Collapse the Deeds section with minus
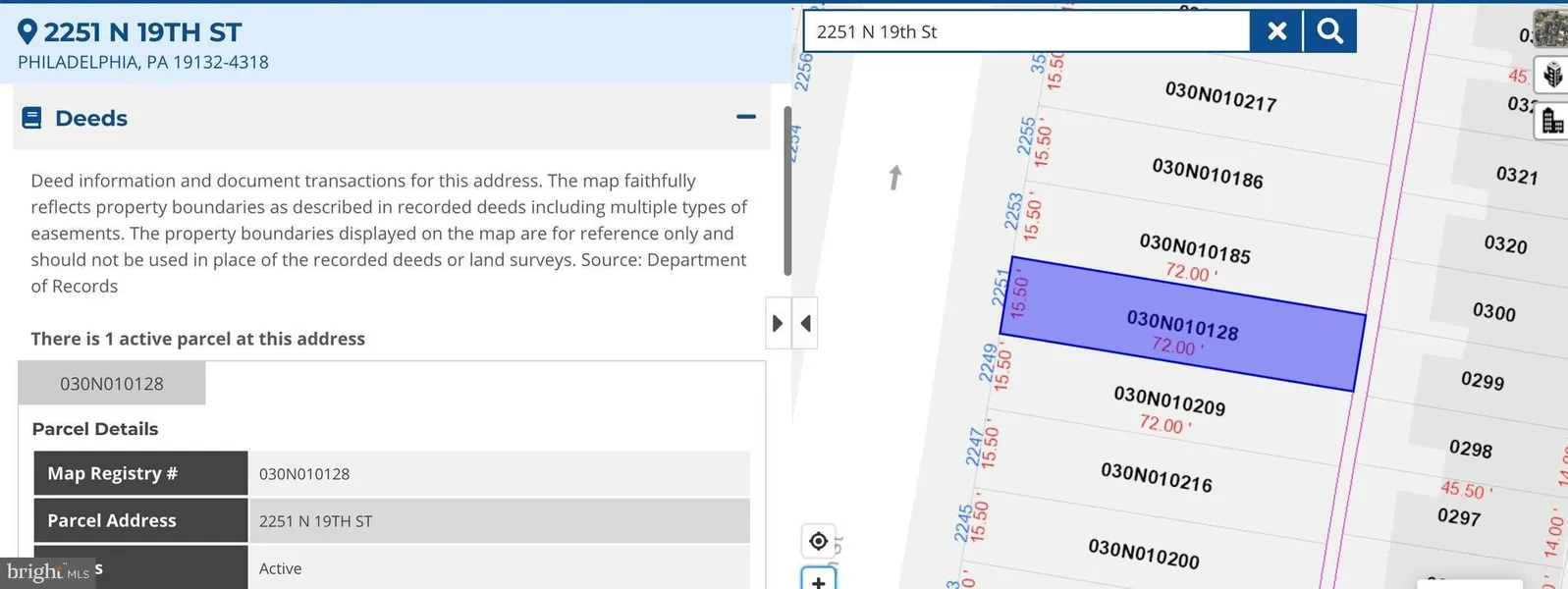The image size is (1568, 589). point(746,117)
